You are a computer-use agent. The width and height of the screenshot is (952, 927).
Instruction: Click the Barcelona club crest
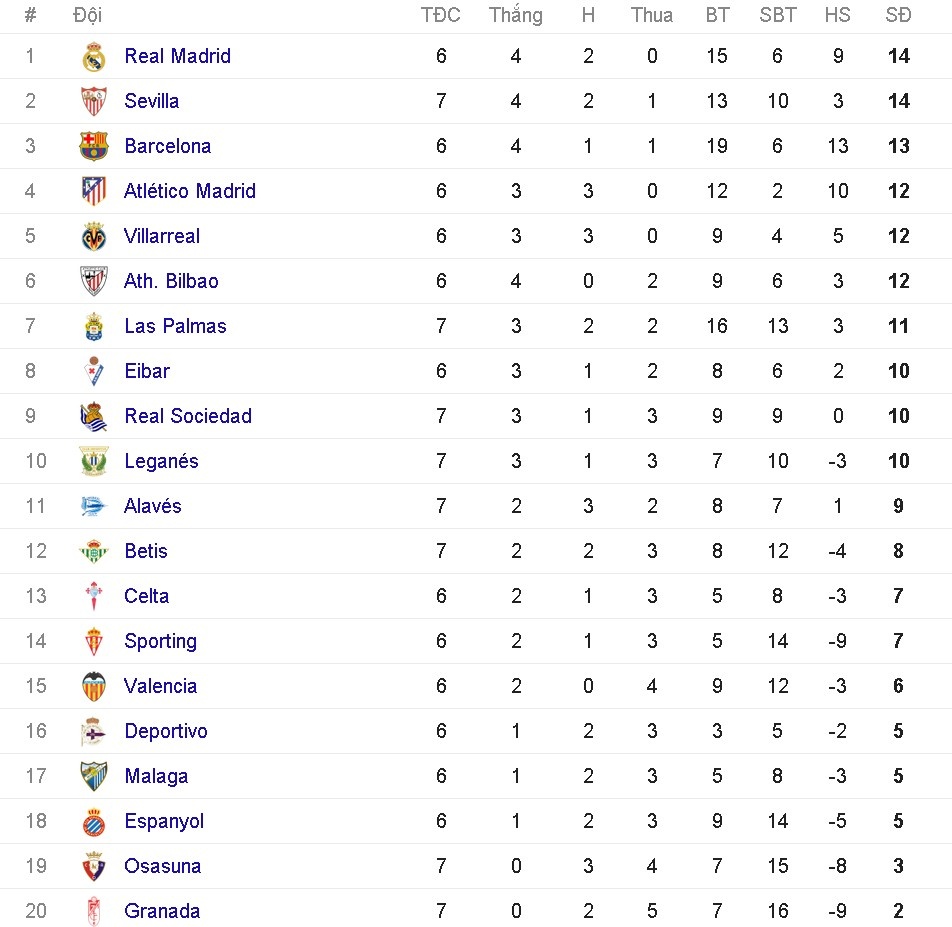pyautogui.click(x=93, y=146)
